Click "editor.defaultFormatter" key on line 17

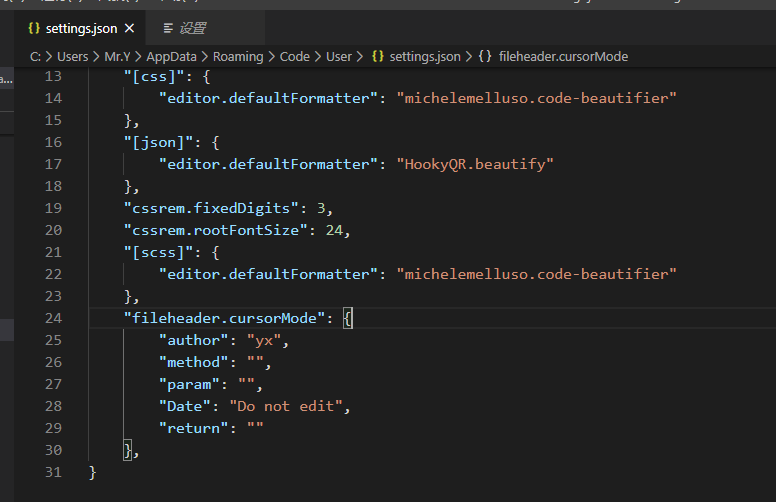click(268, 164)
